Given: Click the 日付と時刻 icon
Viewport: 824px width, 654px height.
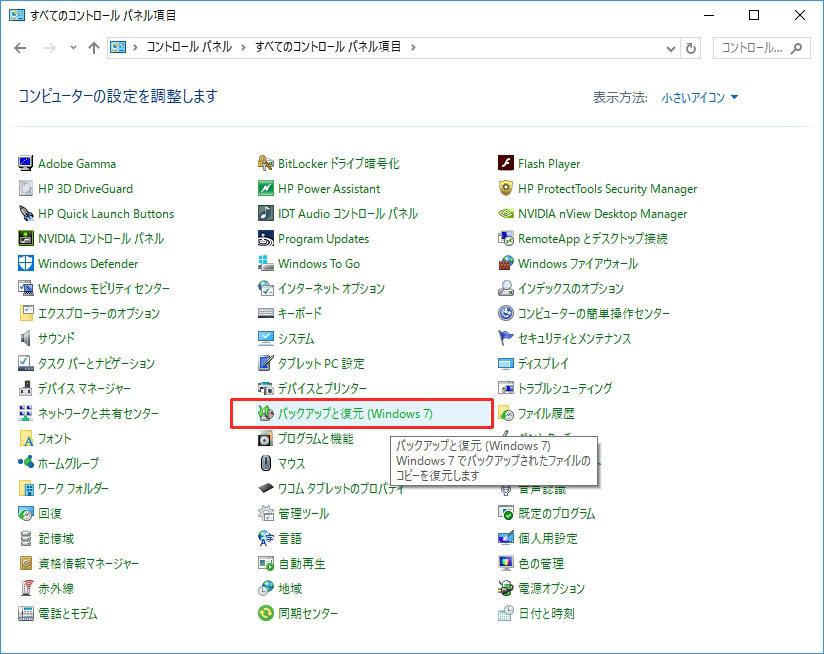Looking at the screenshot, I should click(507, 614).
